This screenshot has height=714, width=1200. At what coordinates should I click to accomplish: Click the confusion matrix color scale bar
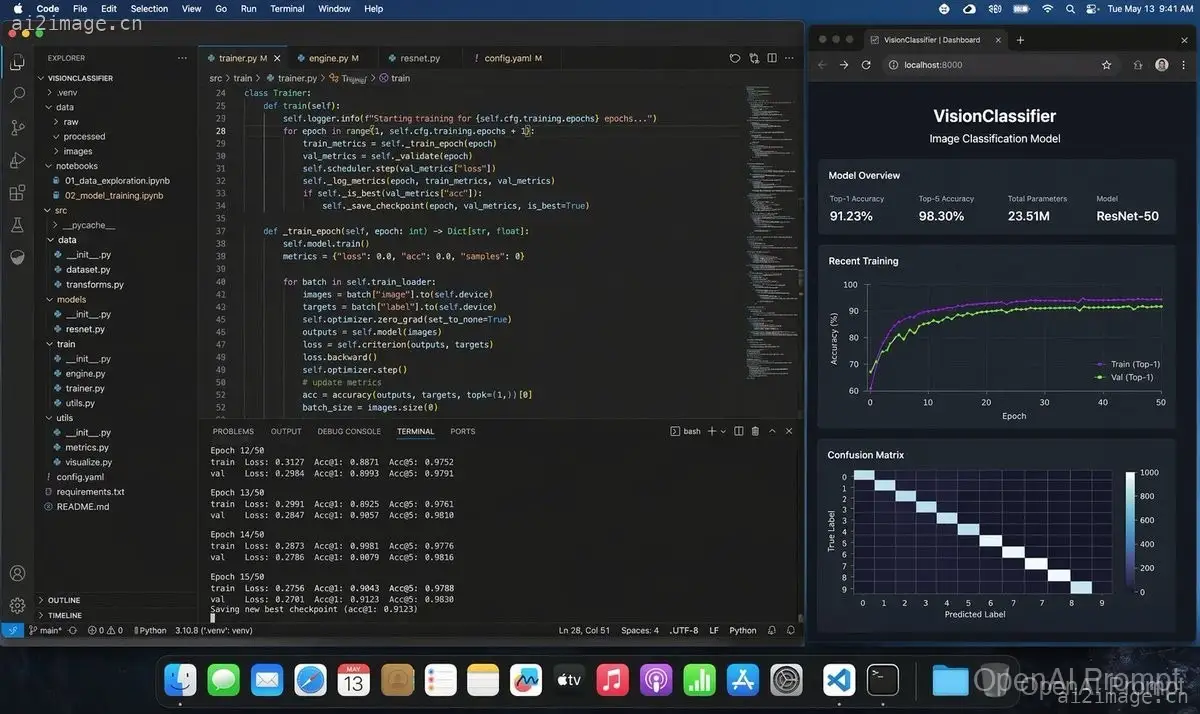(x=1130, y=532)
